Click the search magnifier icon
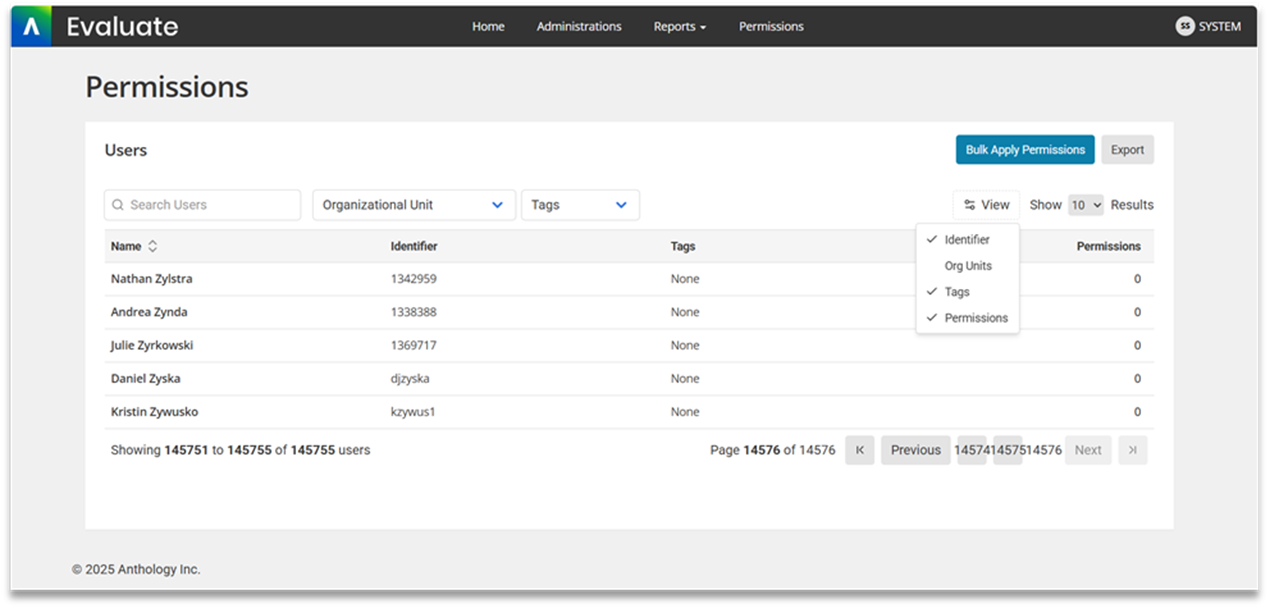Screen dimensions: 1270x608 tap(118, 205)
